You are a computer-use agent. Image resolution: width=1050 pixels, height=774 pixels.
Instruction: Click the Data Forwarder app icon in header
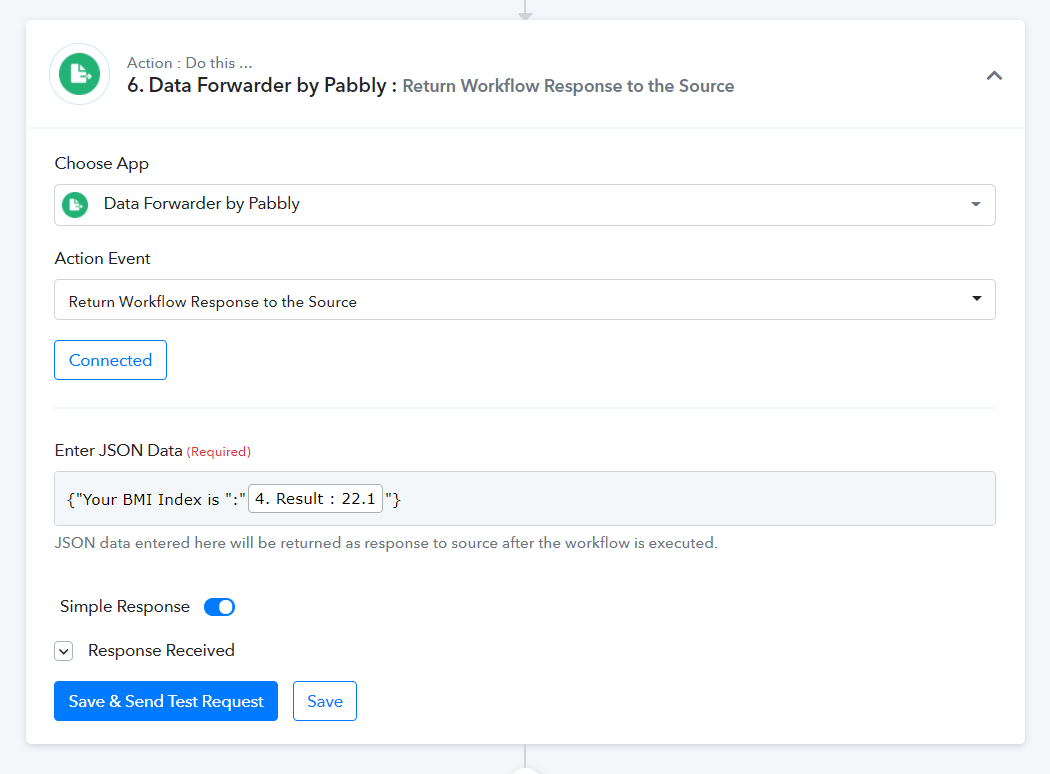tap(80, 74)
